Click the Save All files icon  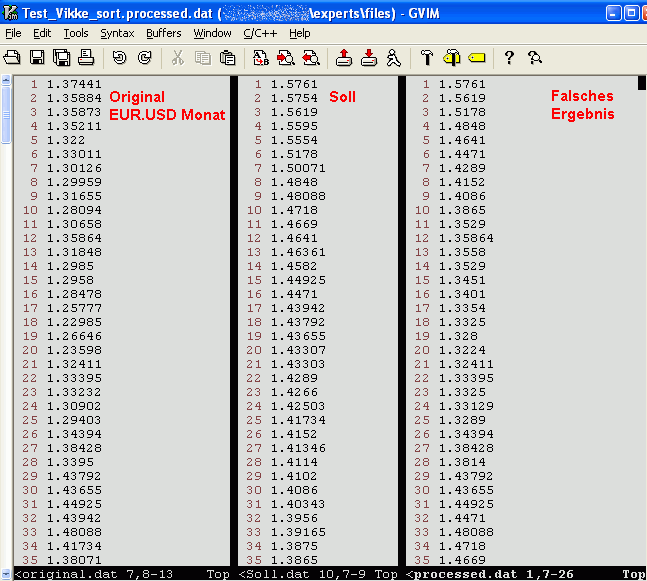61,58
